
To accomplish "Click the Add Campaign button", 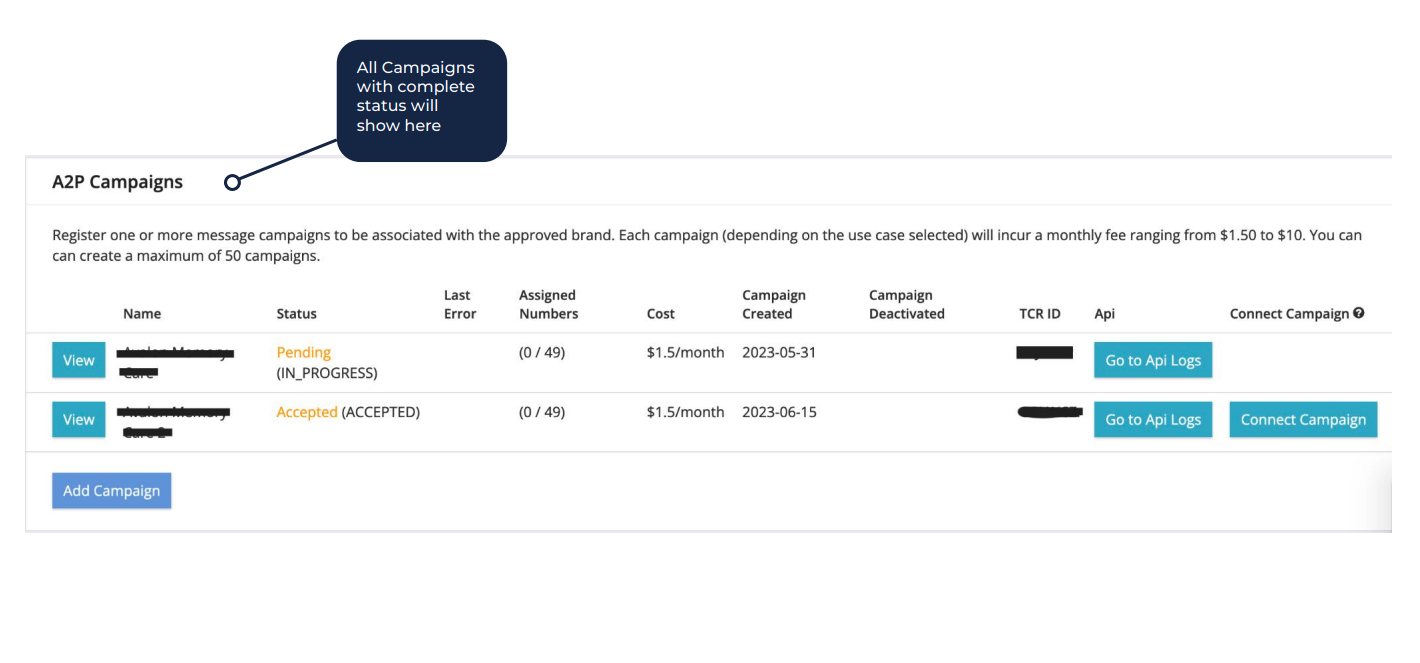I will (x=111, y=490).
